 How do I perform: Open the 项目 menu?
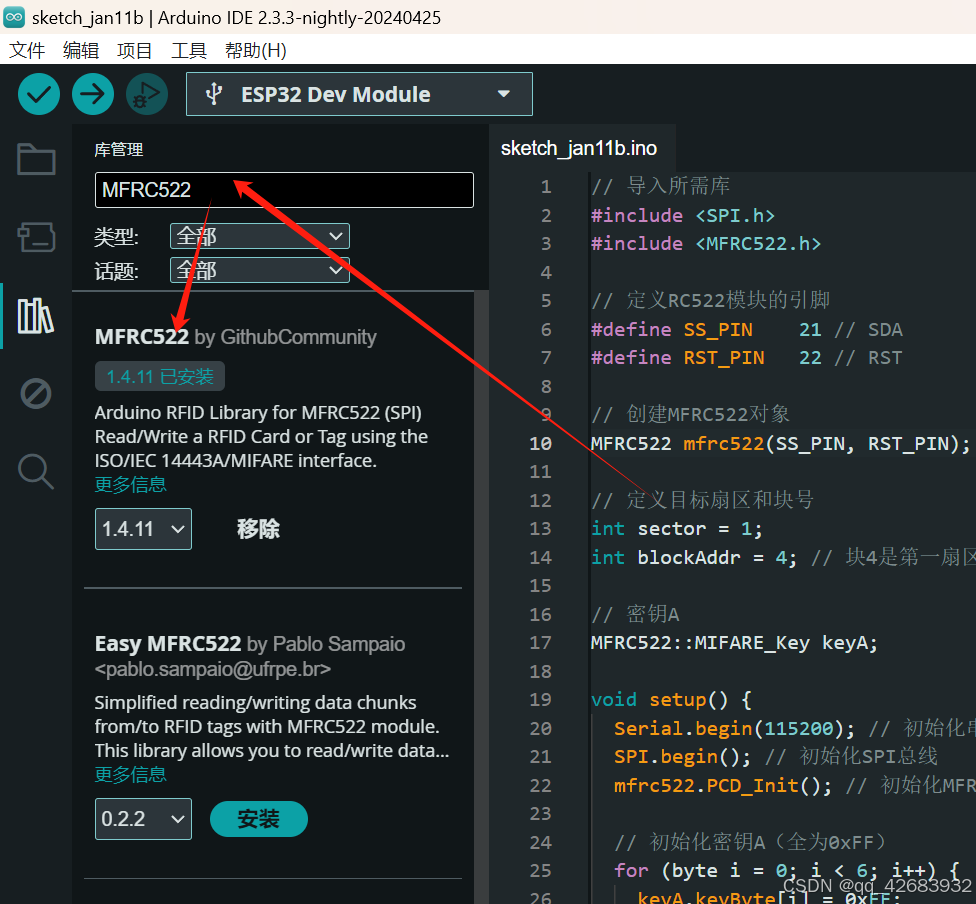[x=134, y=50]
